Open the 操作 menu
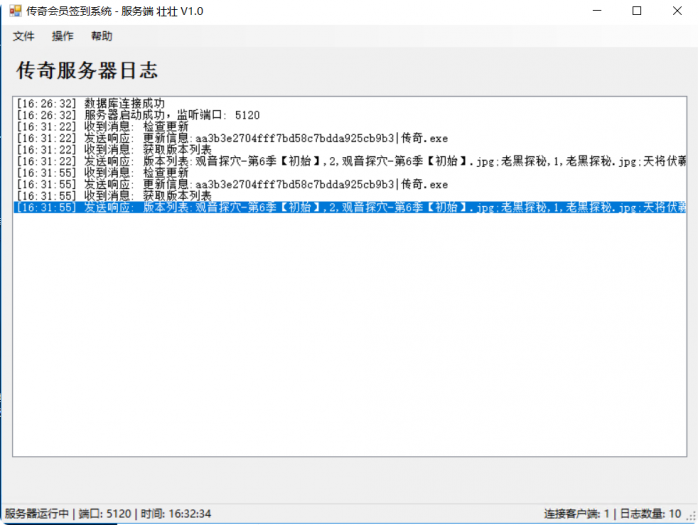The height and width of the screenshot is (525, 698). [63, 36]
